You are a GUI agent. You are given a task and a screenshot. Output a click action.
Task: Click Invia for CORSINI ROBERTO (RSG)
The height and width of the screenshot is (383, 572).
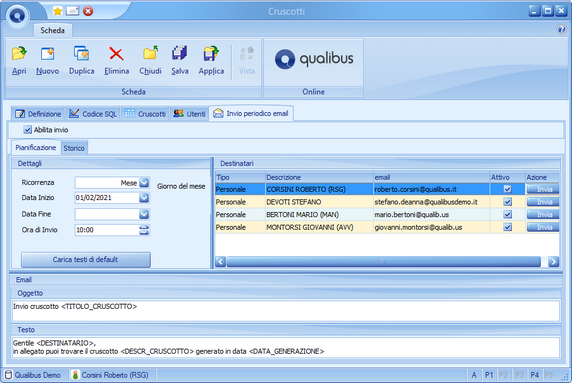pyautogui.click(x=542, y=189)
